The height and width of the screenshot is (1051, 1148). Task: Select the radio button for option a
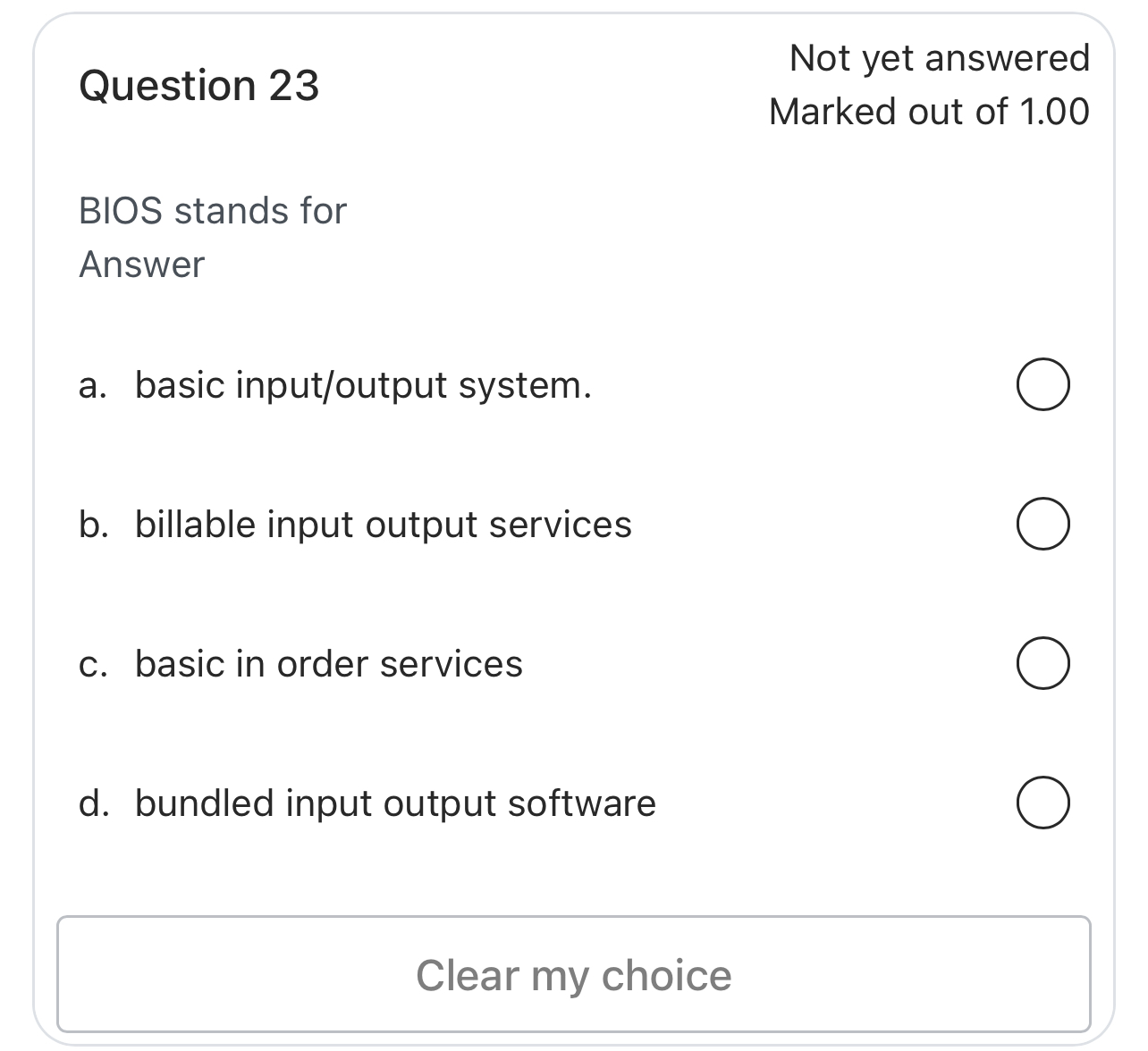point(1042,385)
